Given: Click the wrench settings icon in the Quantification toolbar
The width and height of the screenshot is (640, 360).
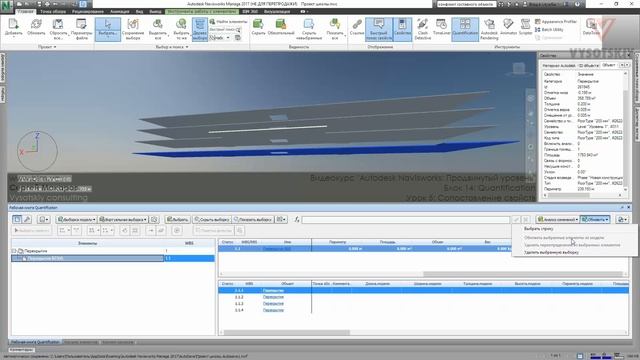Looking at the screenshot, I should pyautogui.click(x=27, y=220).
